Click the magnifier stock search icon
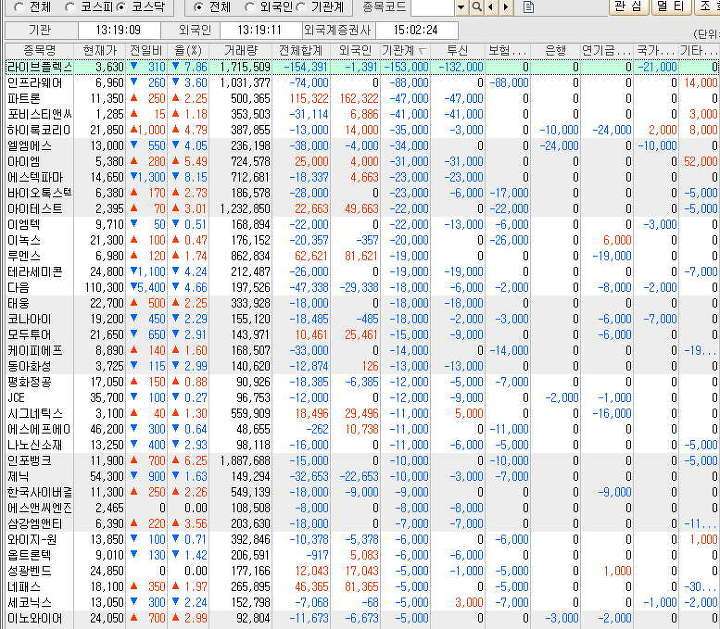The width and height of the screenshot is (720, 629). tap(477, 7)
